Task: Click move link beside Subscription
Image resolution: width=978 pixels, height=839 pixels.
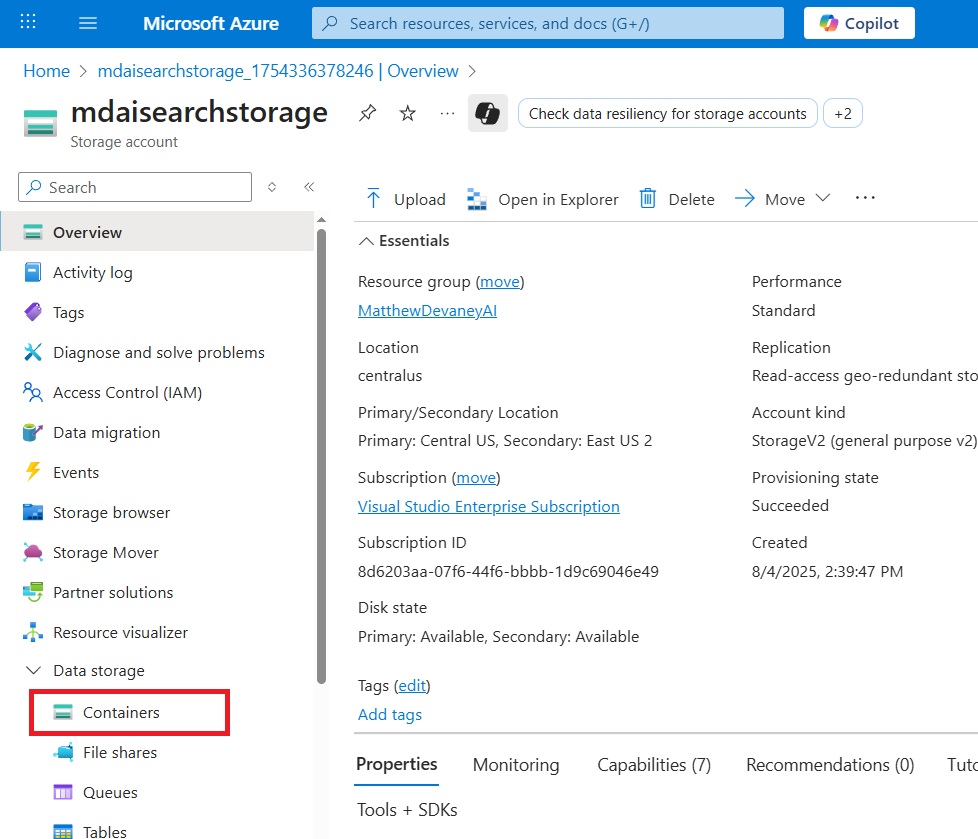Action: tap(477, 478)
